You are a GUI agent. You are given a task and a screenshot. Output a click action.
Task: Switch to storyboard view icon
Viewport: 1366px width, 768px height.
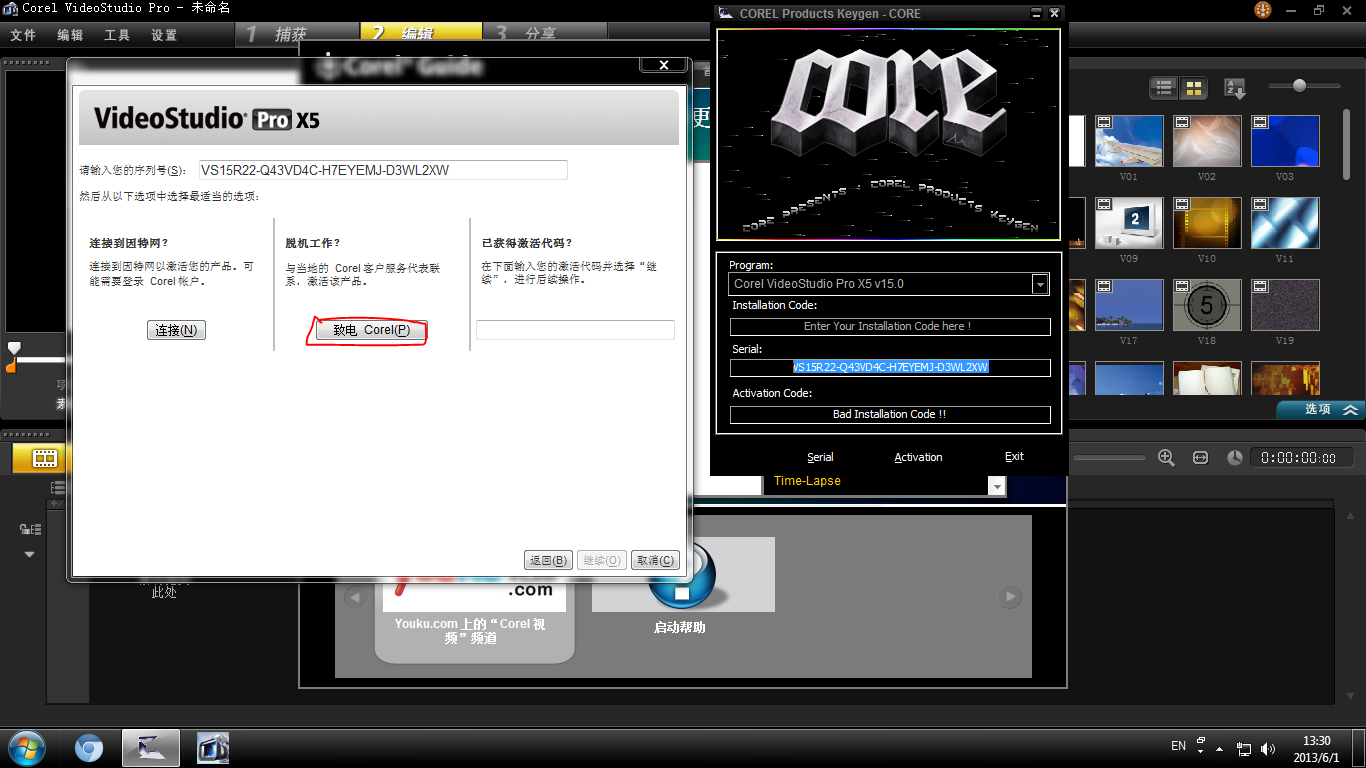pyautogui.click(x=44, y=458)
